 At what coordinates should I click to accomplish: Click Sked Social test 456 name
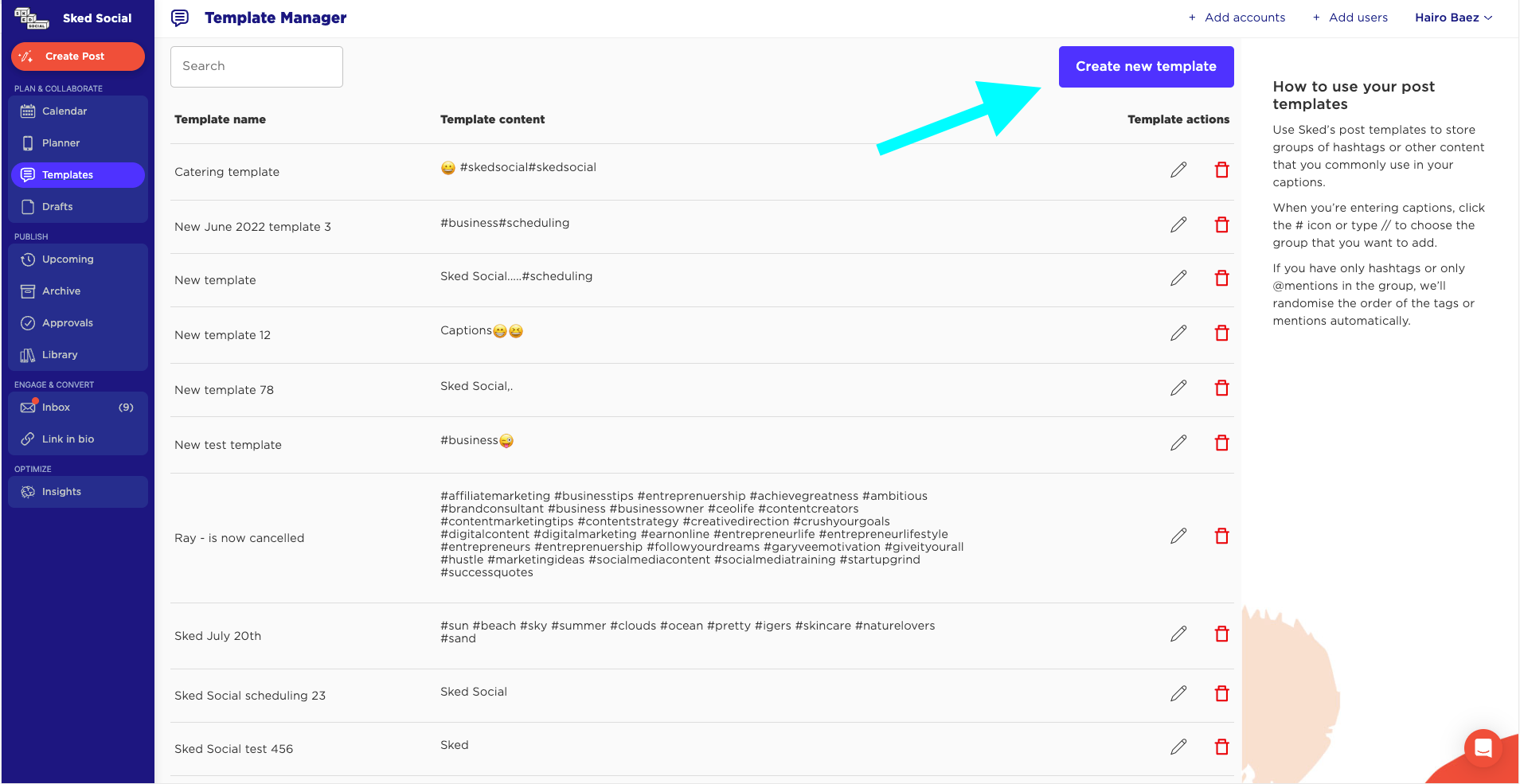[233, 749]
